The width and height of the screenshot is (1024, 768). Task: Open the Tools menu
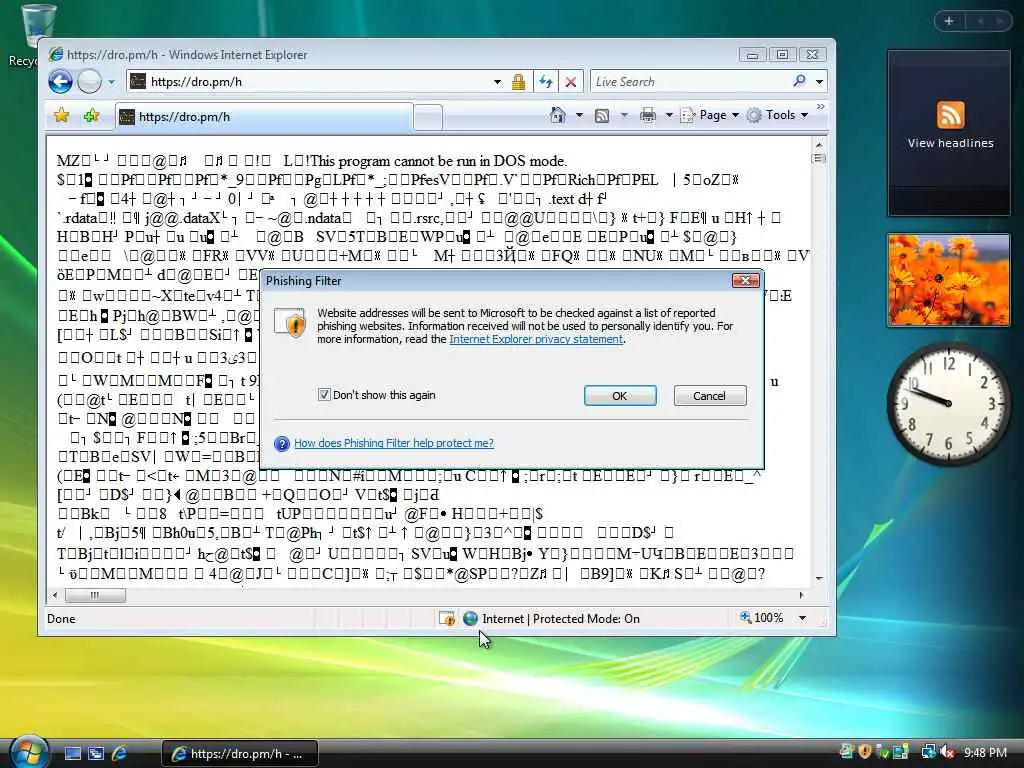coord(778,116)
